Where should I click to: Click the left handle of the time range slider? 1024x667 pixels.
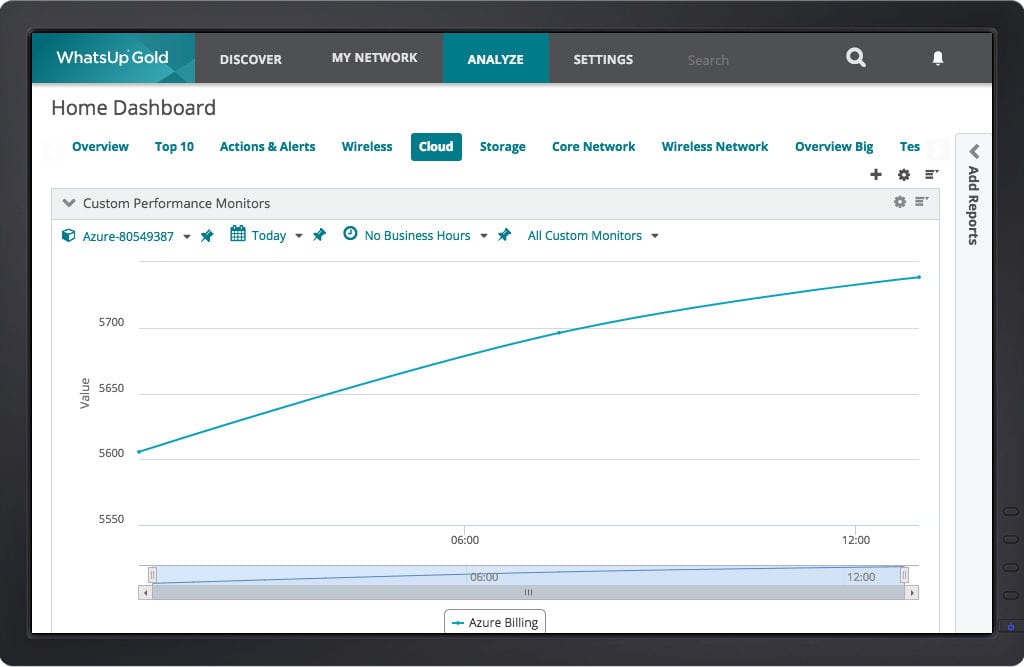pyautogui.click(x=152, y=575)
